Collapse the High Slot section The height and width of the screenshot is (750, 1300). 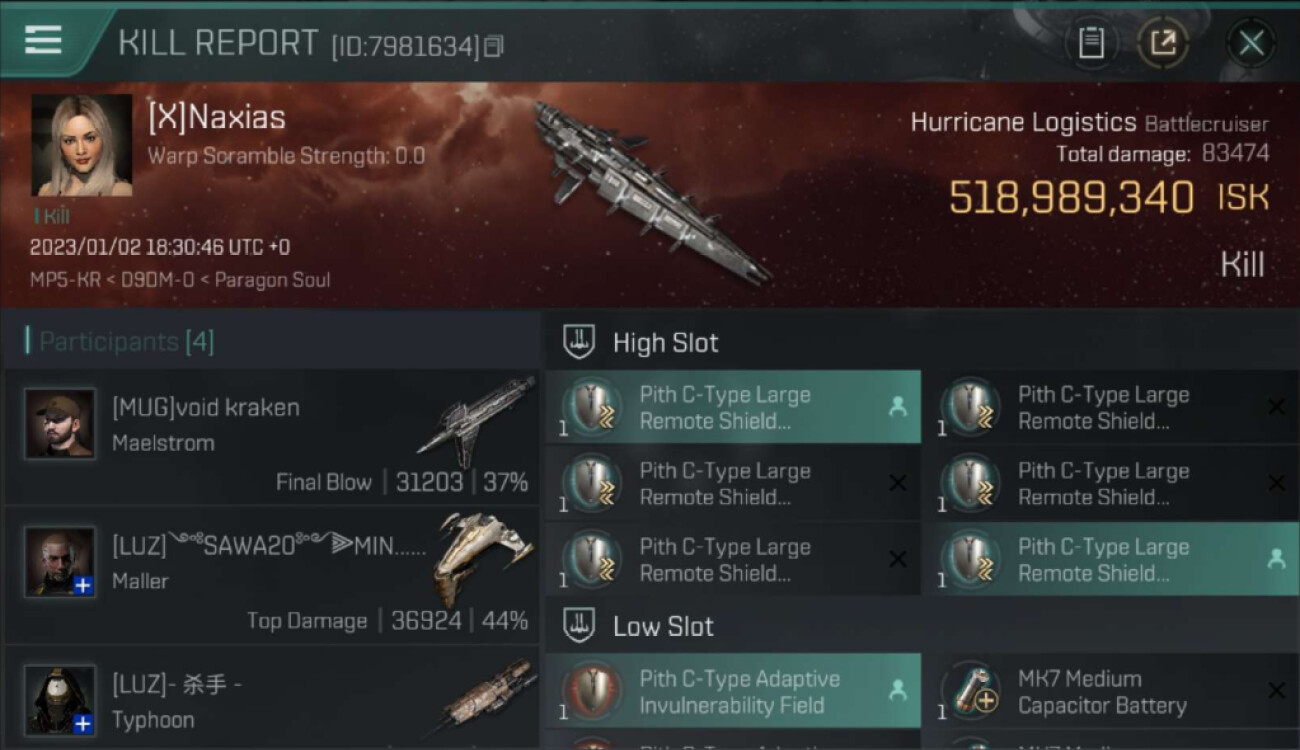point(580,342)
